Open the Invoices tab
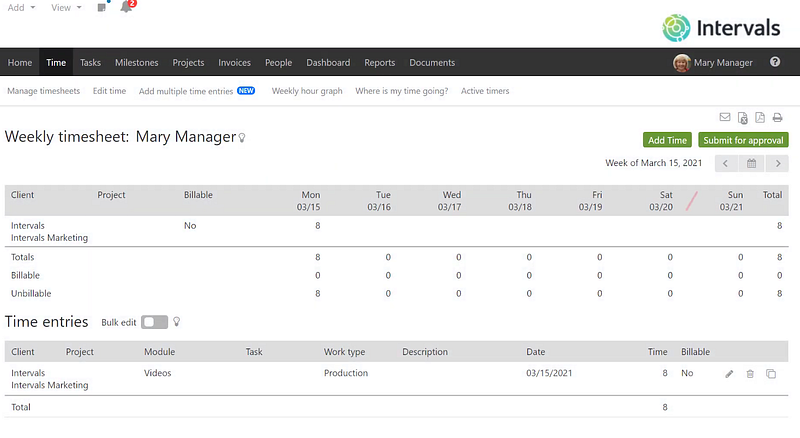Viewport: 800px width, 438px height. (x=234, y=62)
